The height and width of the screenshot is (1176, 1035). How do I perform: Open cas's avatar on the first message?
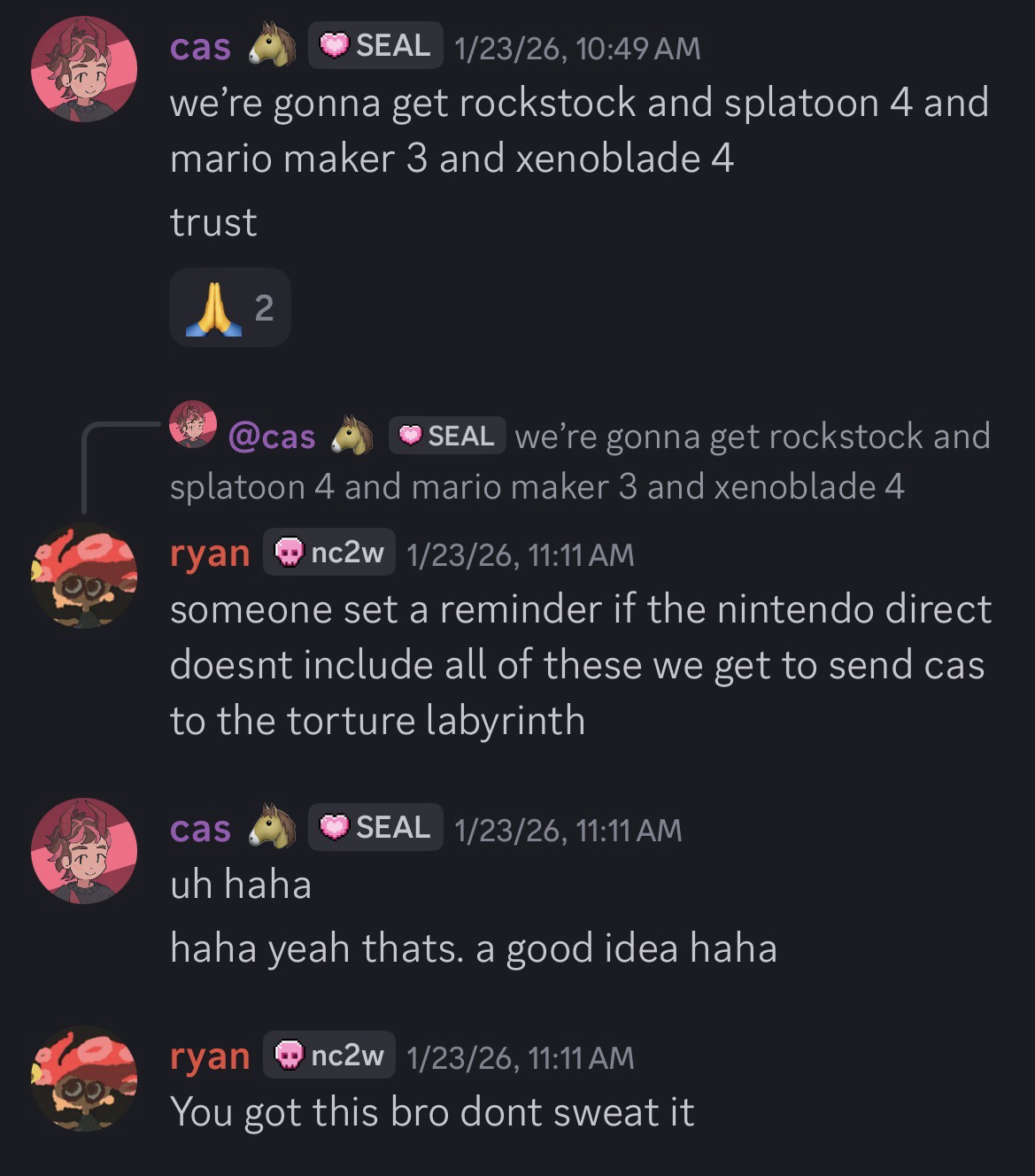[x=84, y=68]
